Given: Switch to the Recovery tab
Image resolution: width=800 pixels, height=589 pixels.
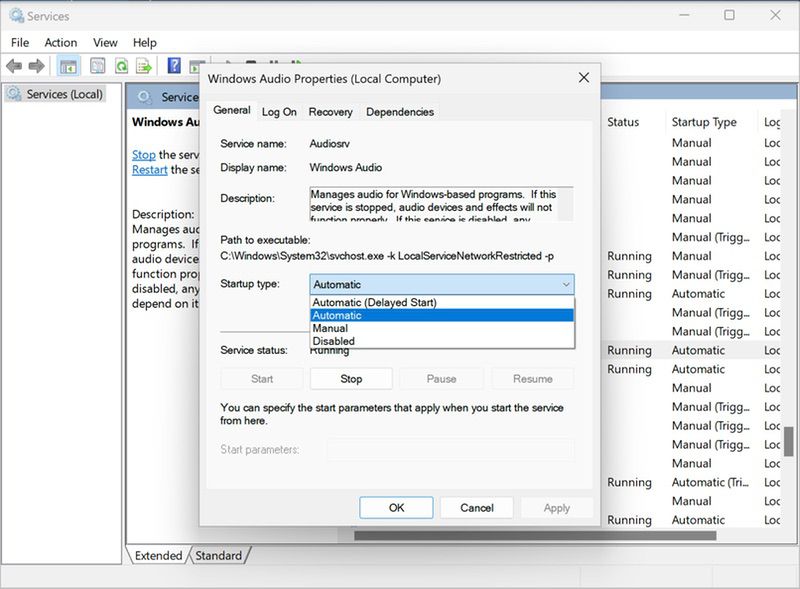Looking at the screenshot, I should pyautogui.click(x=330, y=112).
